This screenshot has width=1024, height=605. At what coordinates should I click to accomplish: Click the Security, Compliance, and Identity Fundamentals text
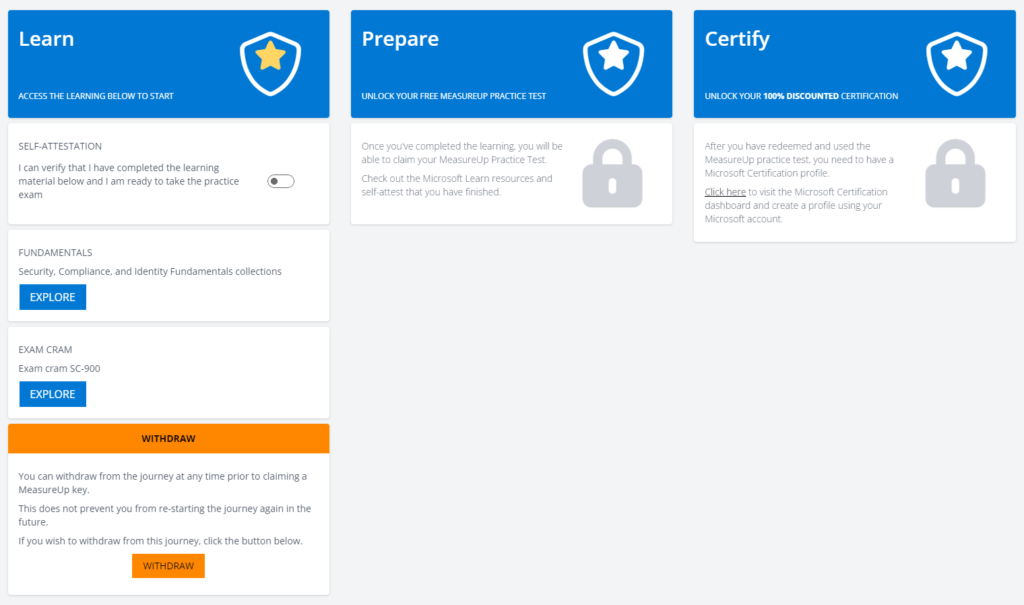coord(150,271)
